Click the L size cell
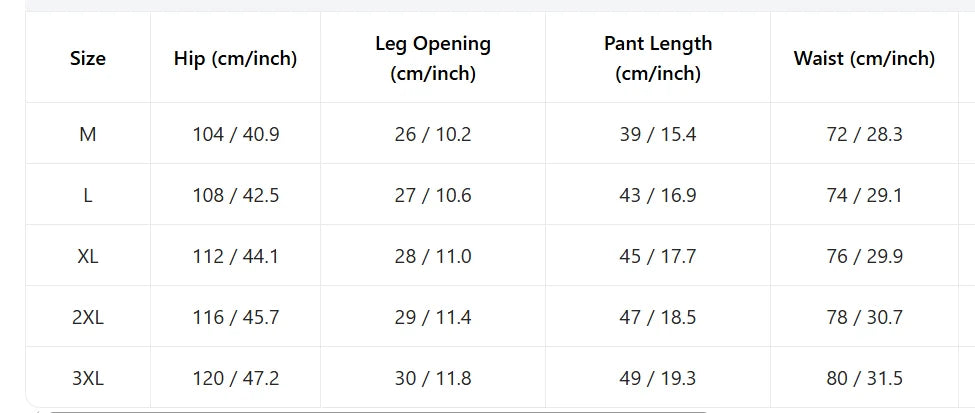Viewport: 975px width, 413px height. (88, 195)
